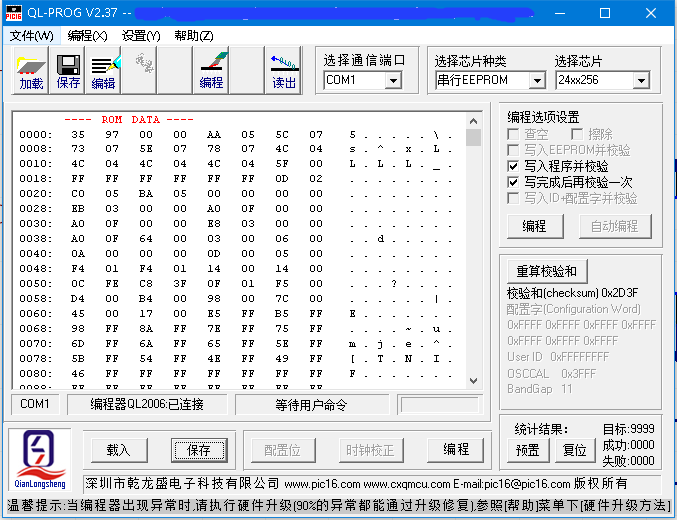
Task: Click checksum value 0x2D3F text
Action: pyautogui.click(x=619, y=293)
